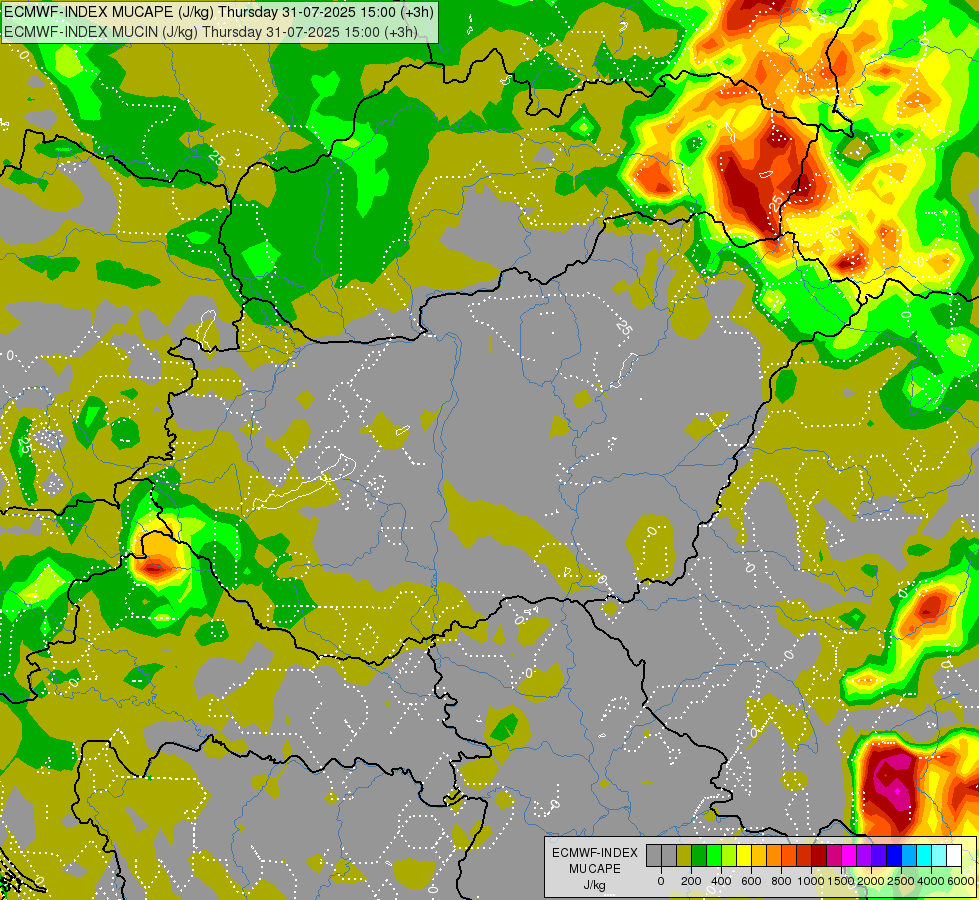This screenshot has height=900, width=979.
Task: Select the pure yellow legend swatch before 600
Action: 744,856
